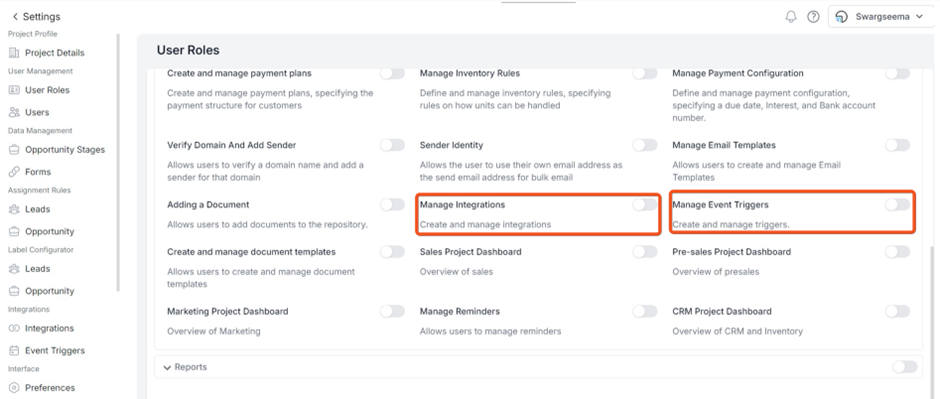This screenshot has width=940, height=399.
Task: Open Integrations in sidebar
Action: [49, 328]
